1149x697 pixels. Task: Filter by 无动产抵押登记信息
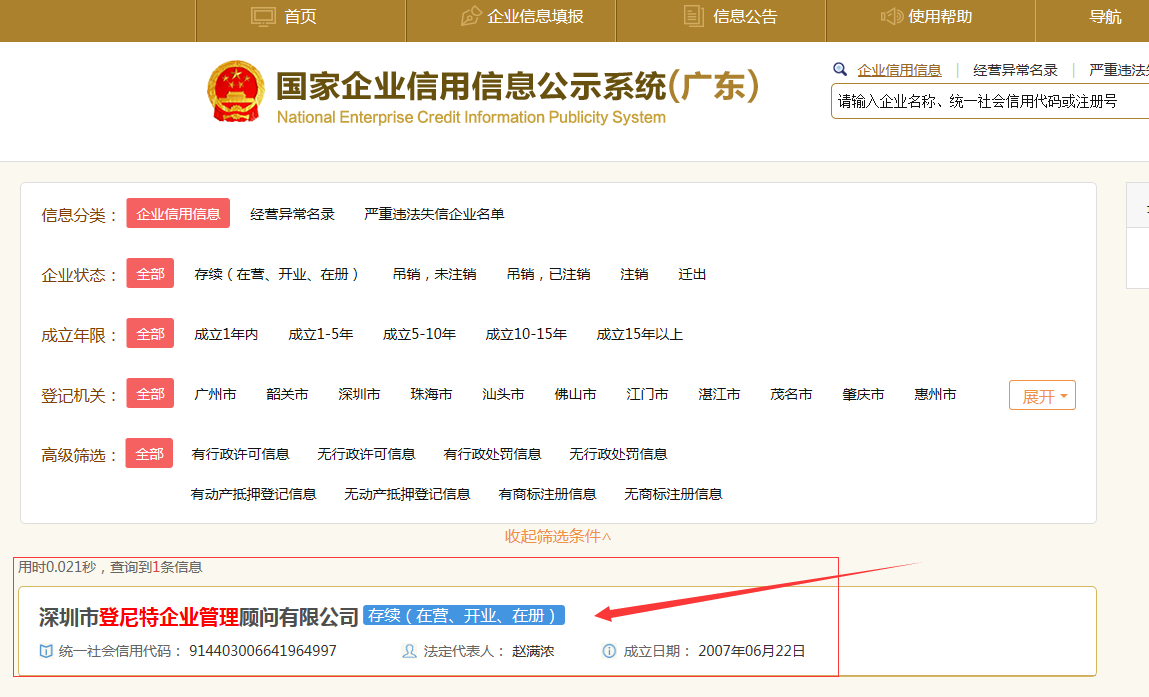407,495
